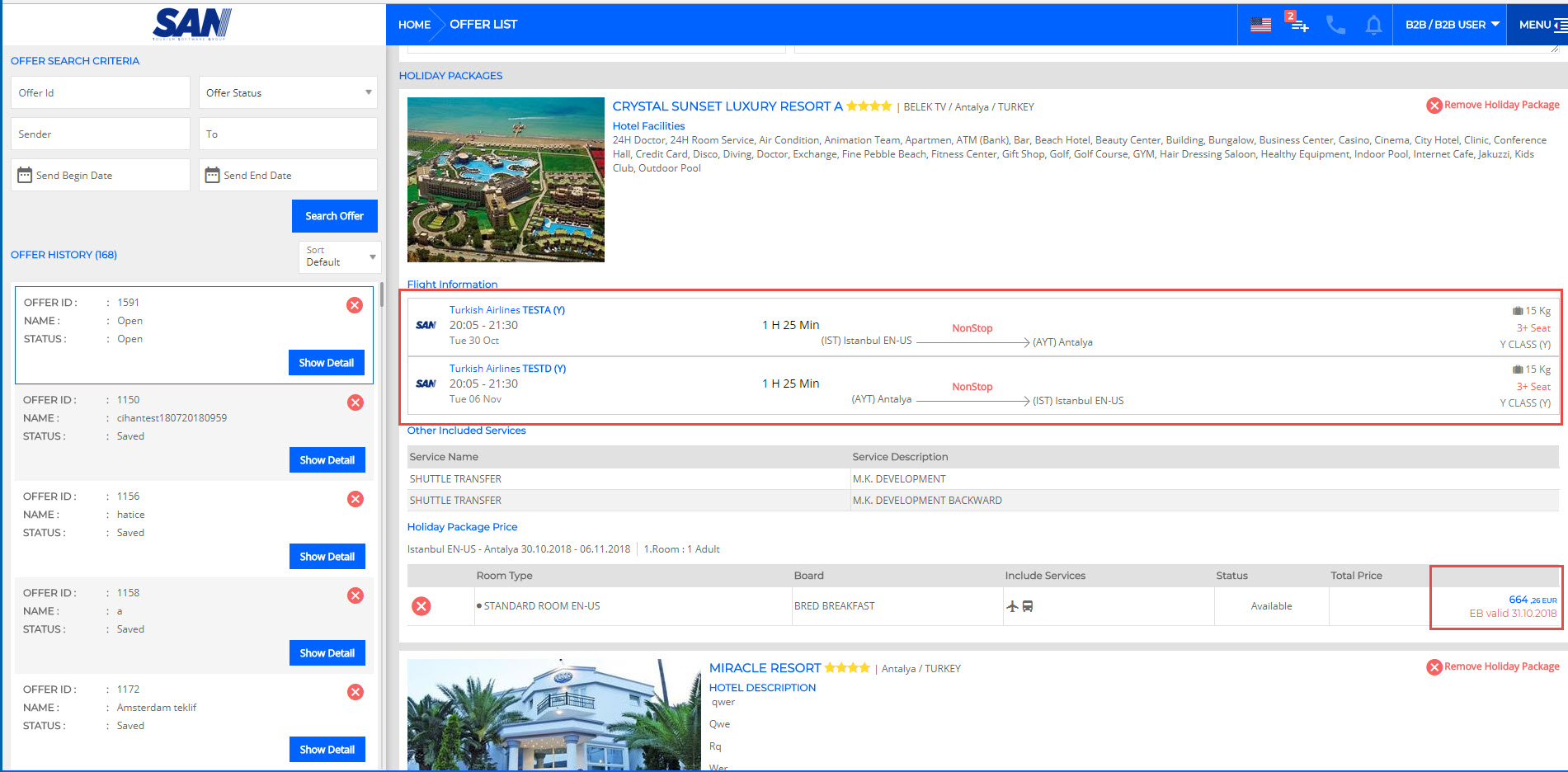
Task: Delete offer 1172 with red X icon
Action: tap(356, 692)
